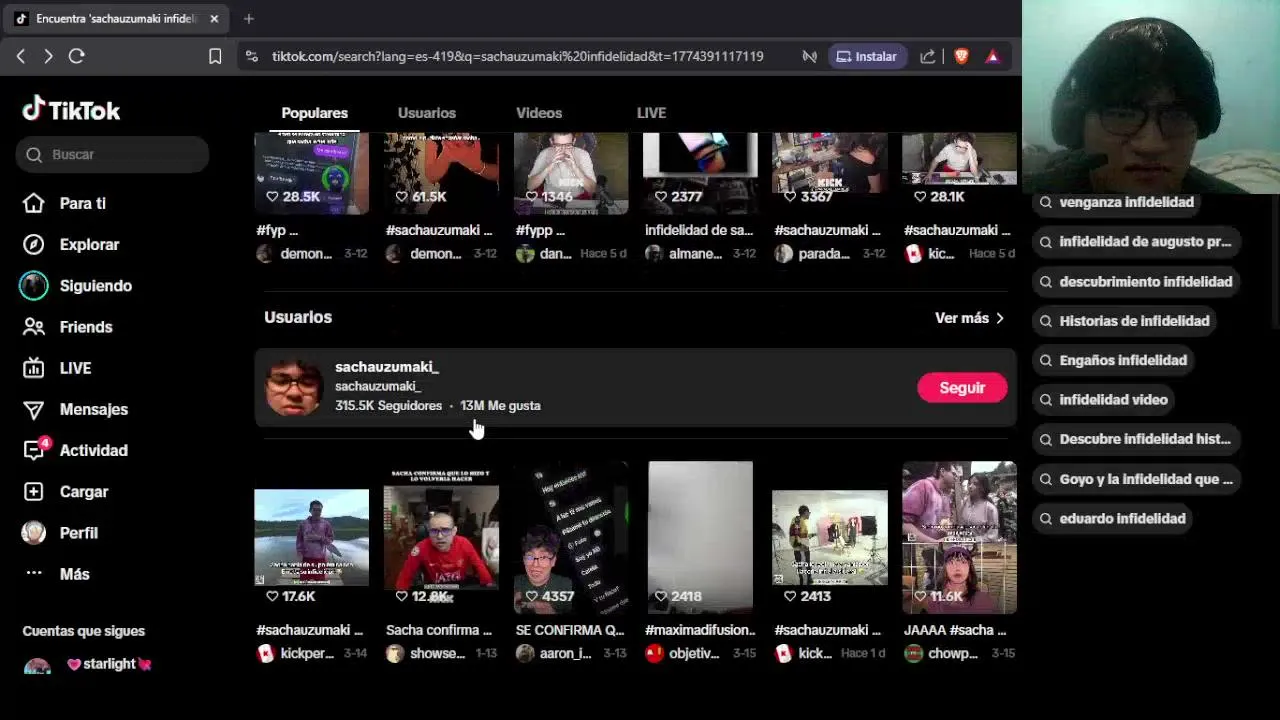Search suggestion infidelidad video
Screen dimensions: 1280x720
pyautogui.click(x=1105, y=399)
